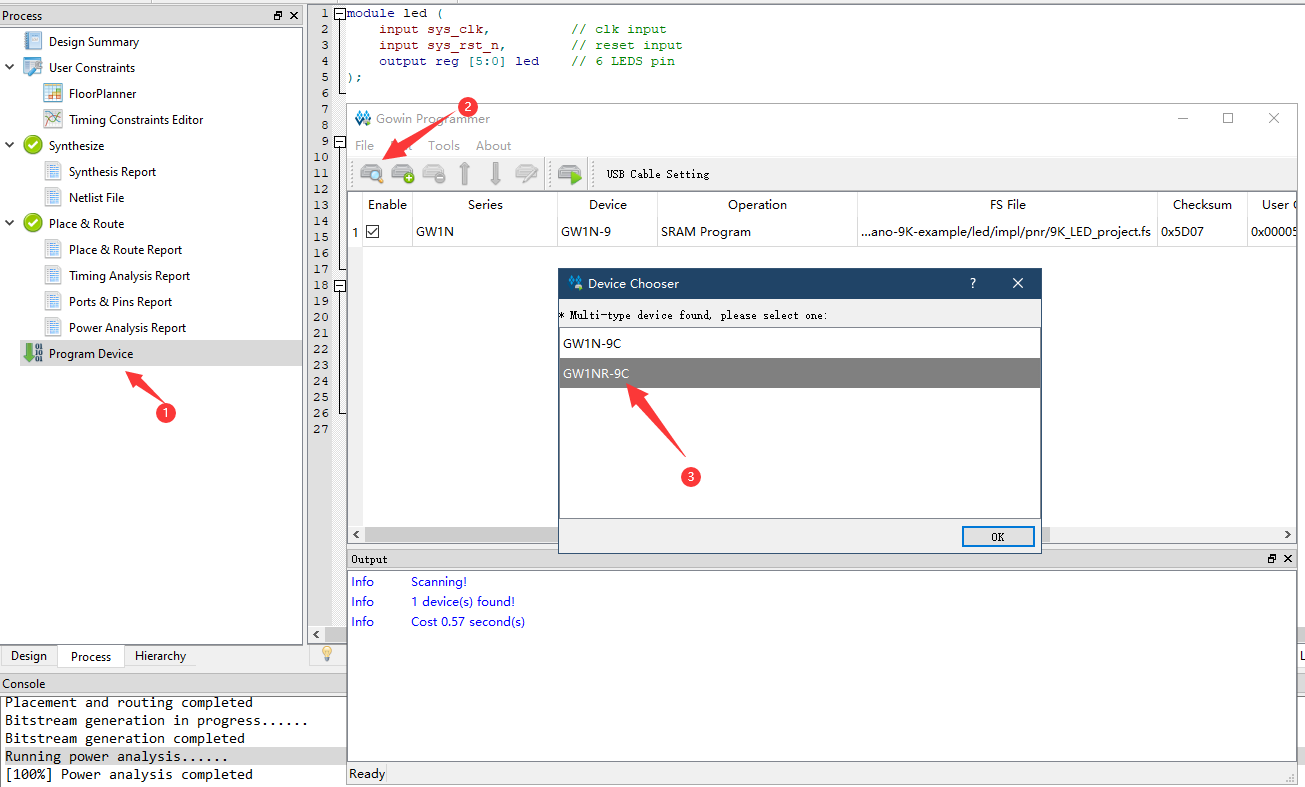Open the File menu in Gowin Programmer

(365, 146)
